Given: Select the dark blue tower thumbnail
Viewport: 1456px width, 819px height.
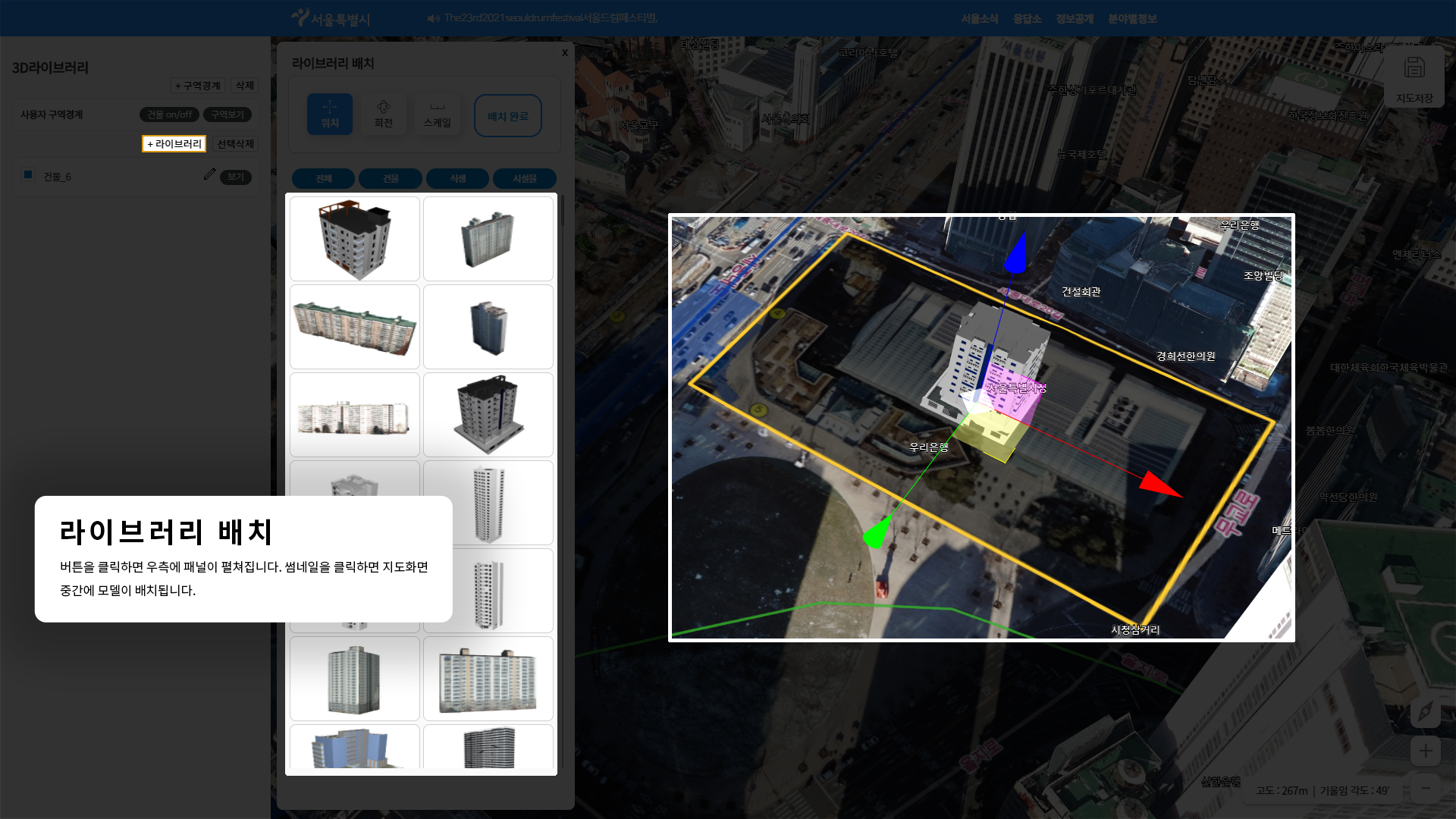Looking at the screenshot, I should click(x=488, y=327).
